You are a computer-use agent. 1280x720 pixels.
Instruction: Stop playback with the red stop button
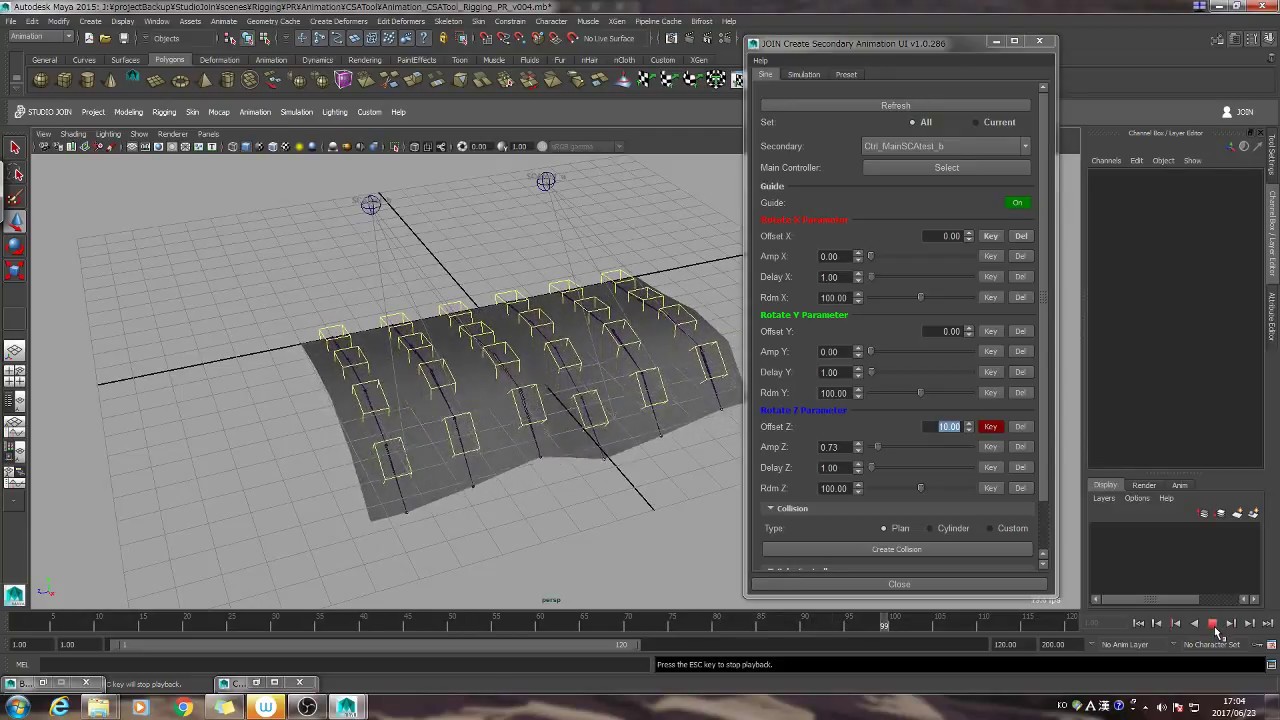coord(1212,623)
